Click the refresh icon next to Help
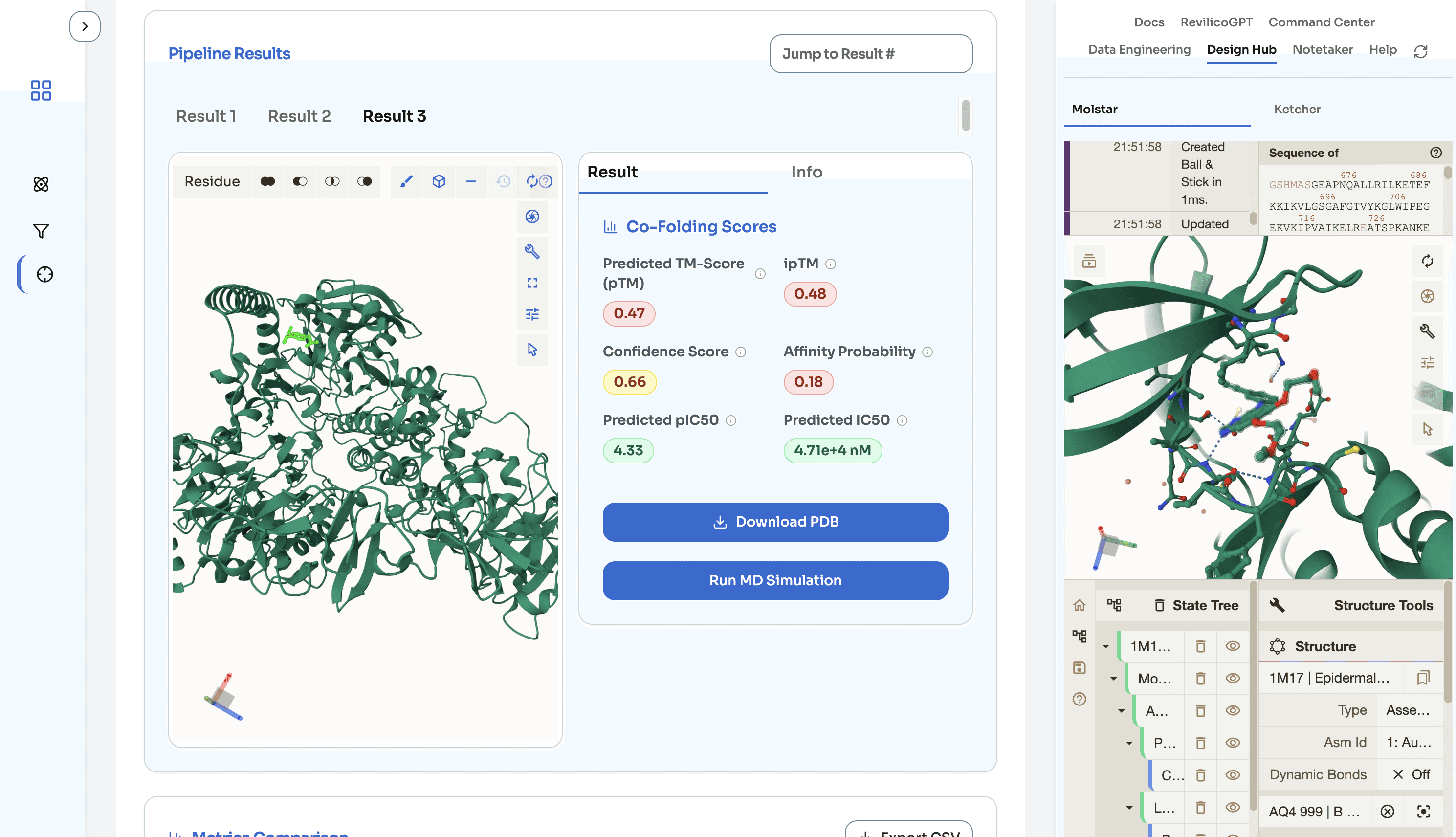The image size is (1456, 837). click(1421, 51)
